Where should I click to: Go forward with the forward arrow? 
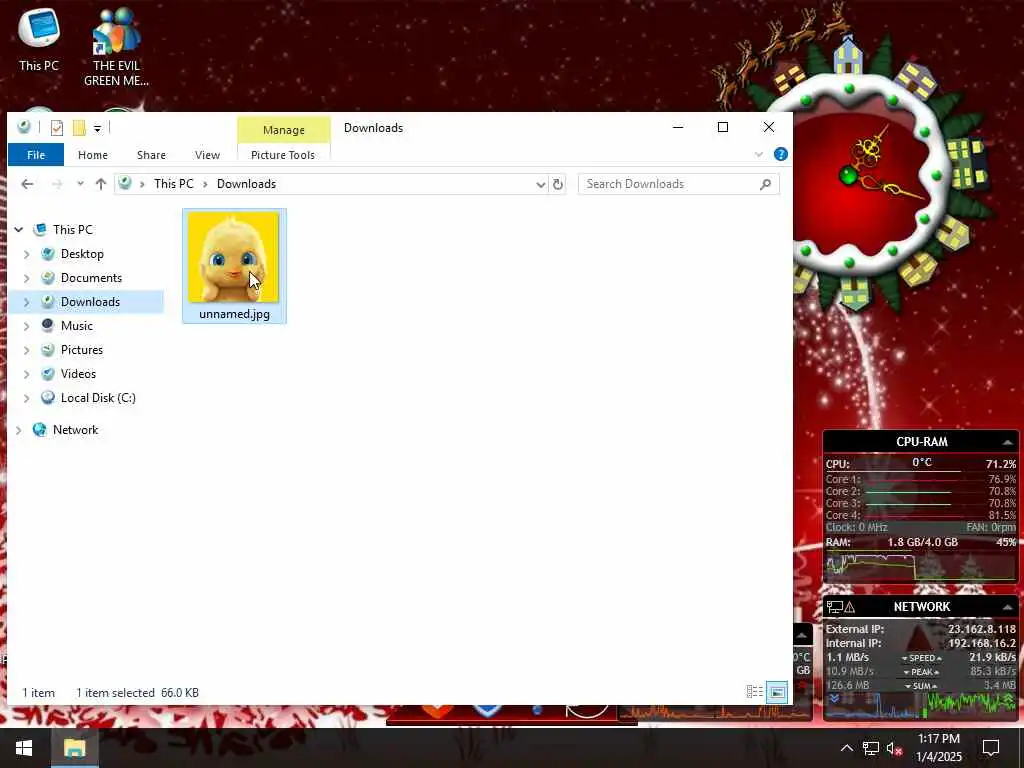coord(57,184)
